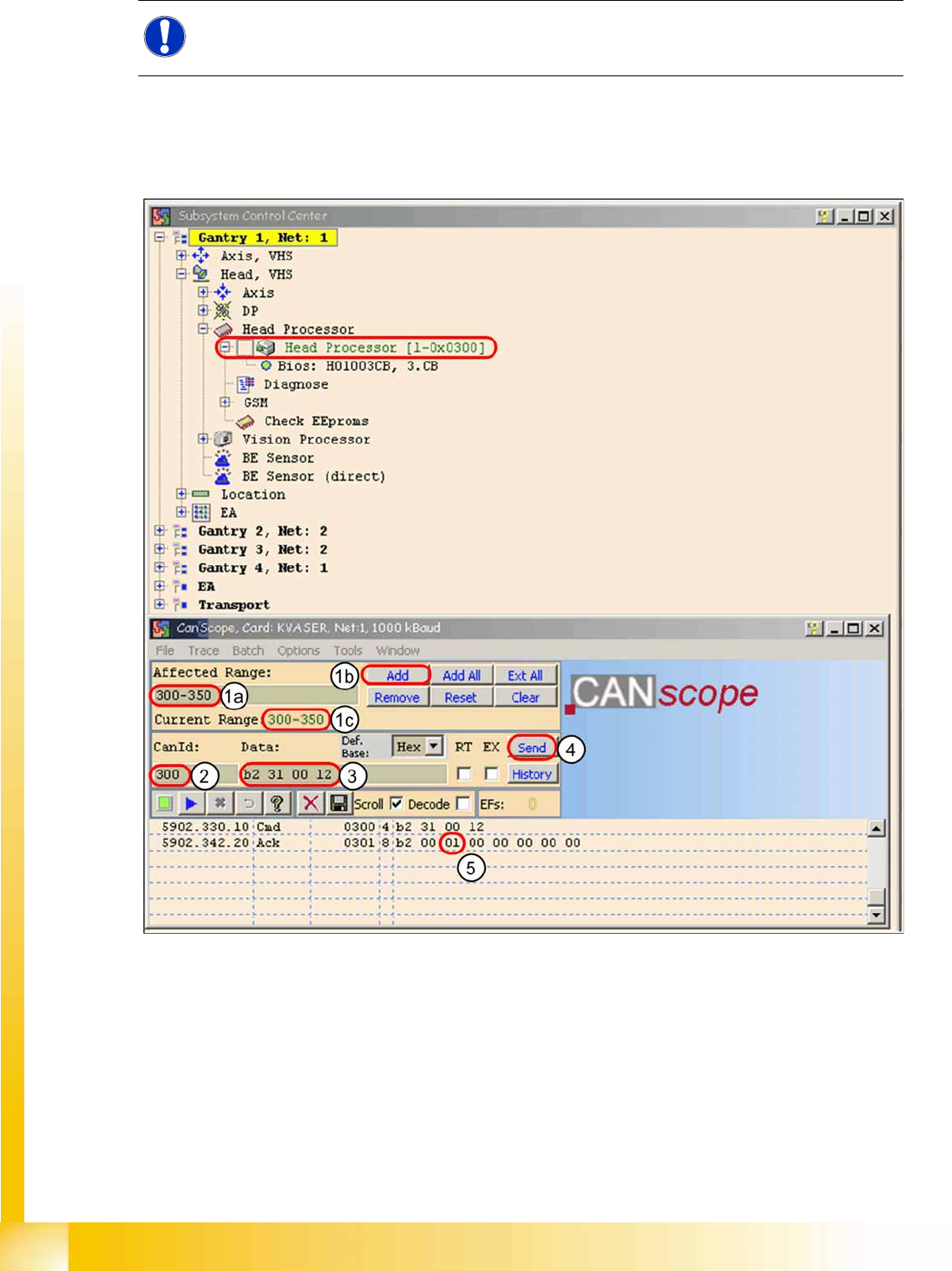Click the Data input field
The height and width of the screenshot is (1271, 952).
click(343, 774)
